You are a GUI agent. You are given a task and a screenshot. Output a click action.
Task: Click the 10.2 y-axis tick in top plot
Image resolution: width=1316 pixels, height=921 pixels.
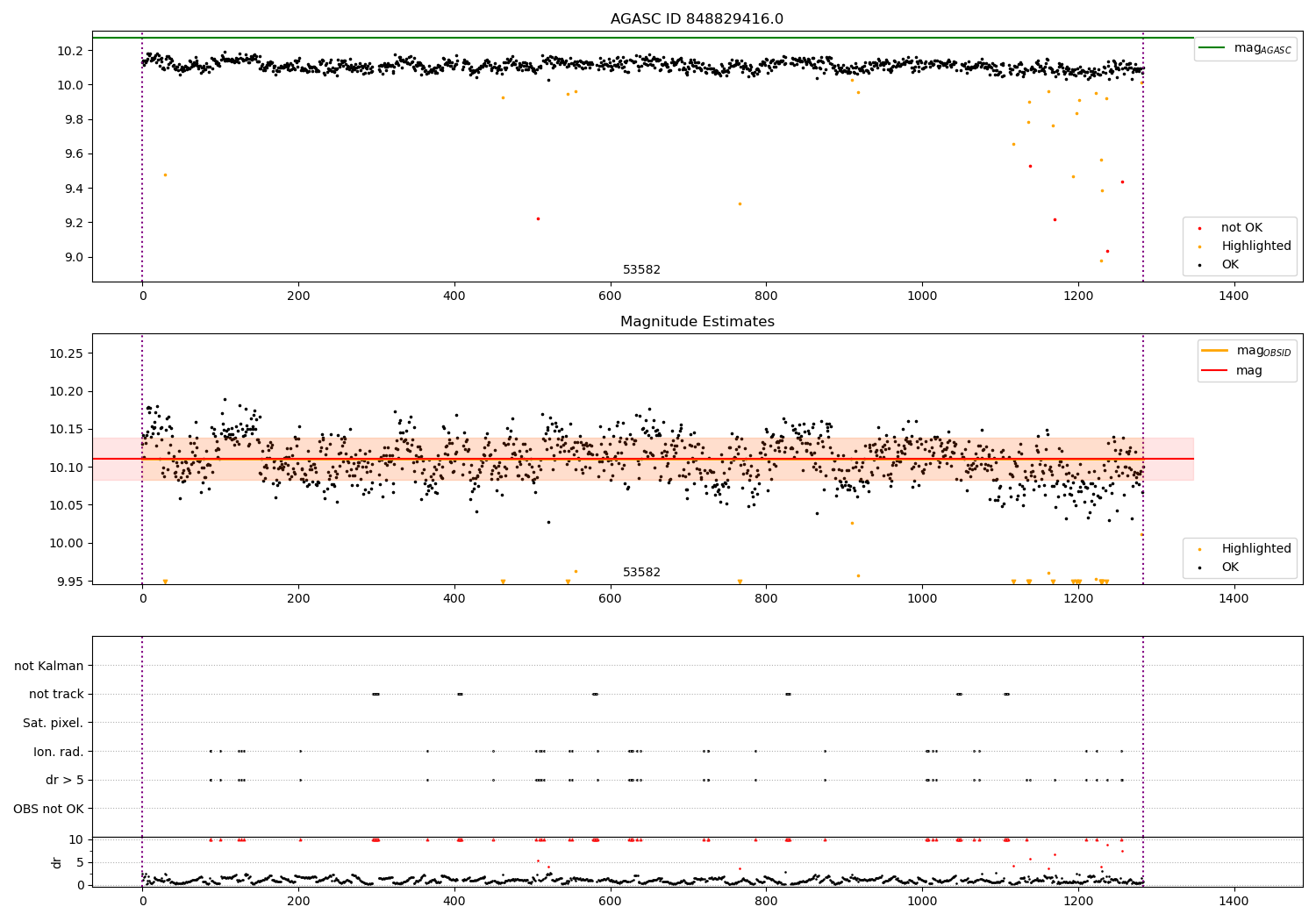pyautogui.click(x=71, y=51)
